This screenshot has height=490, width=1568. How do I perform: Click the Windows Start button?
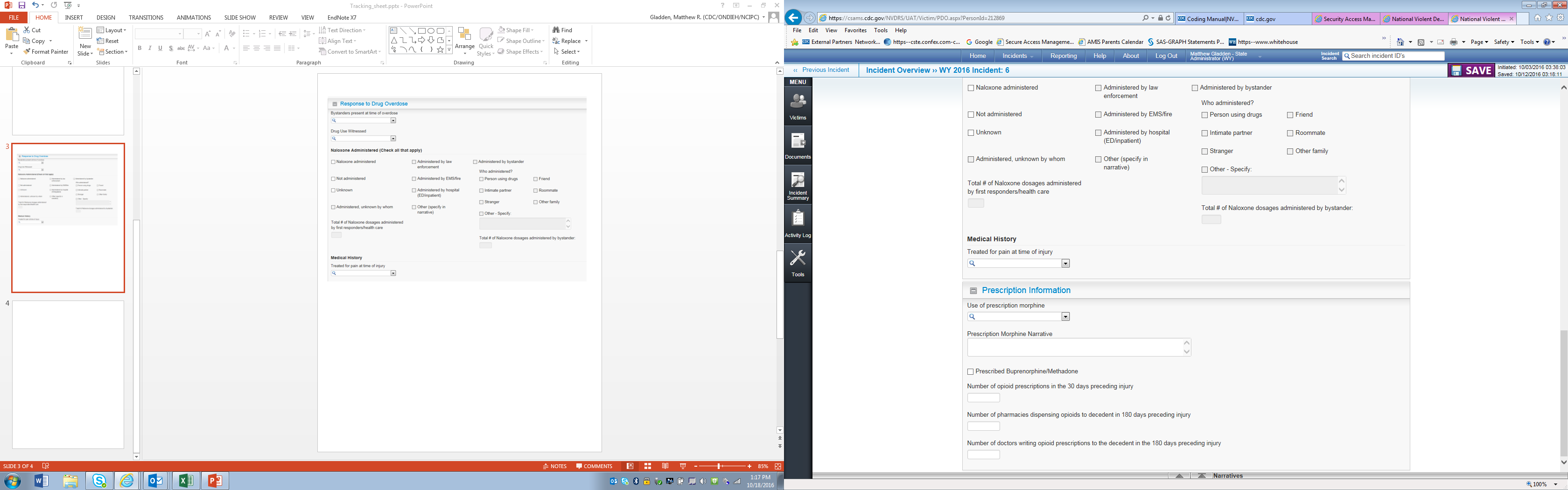tap(12, 481)
